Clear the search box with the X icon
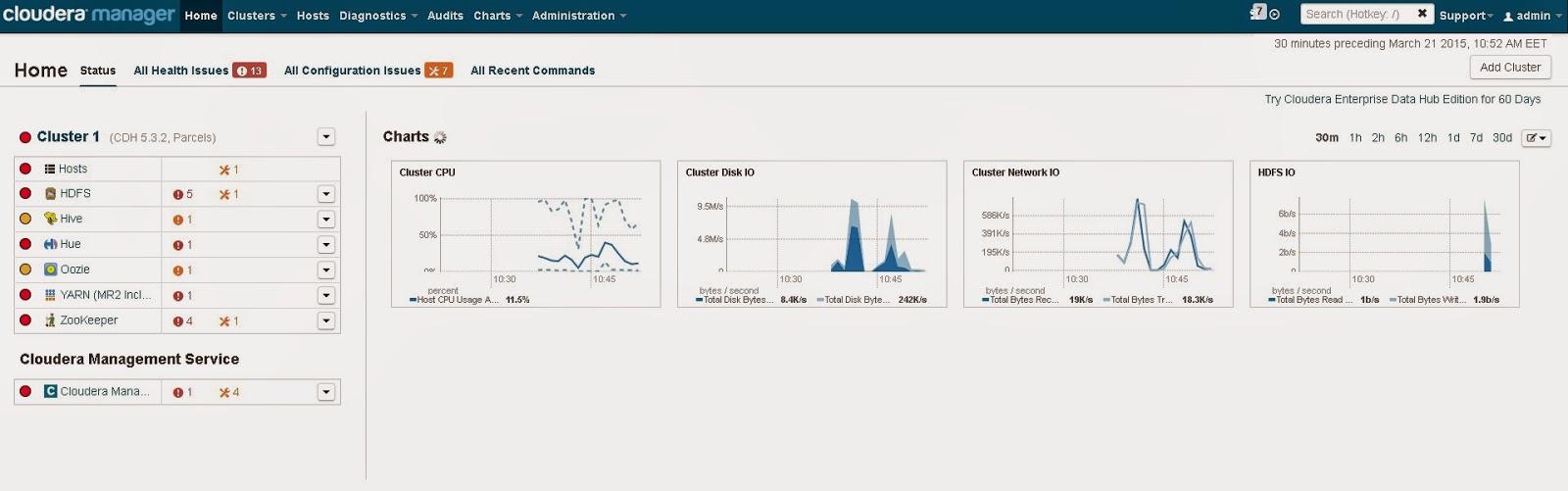Screen dimensions: 1568x491 (1422, 14)
